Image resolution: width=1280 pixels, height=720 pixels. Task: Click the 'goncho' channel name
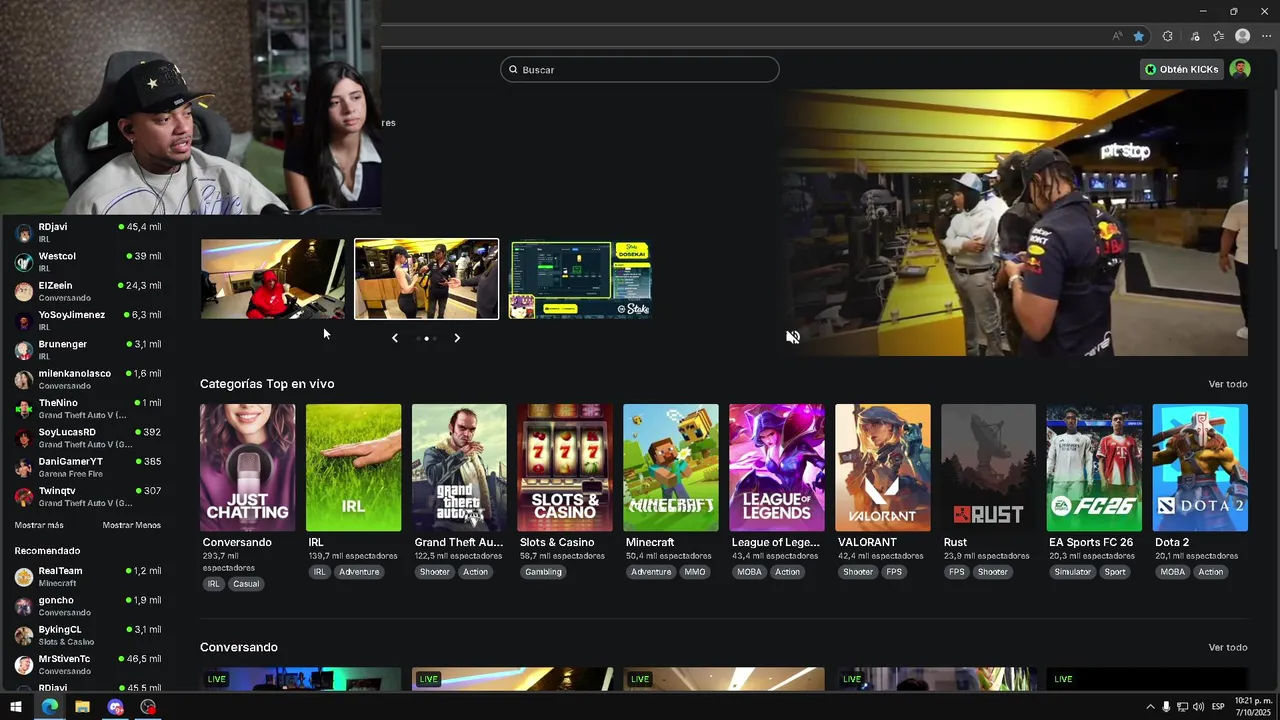pos(56,600)
